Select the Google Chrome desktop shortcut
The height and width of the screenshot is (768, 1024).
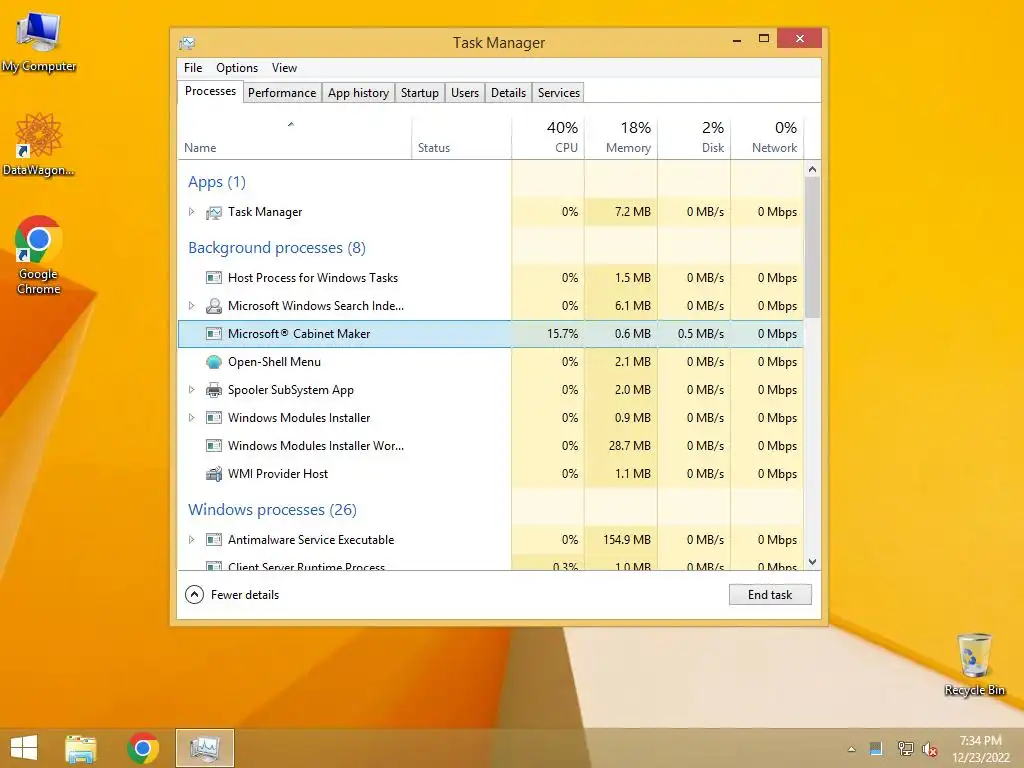pos(39,255)
